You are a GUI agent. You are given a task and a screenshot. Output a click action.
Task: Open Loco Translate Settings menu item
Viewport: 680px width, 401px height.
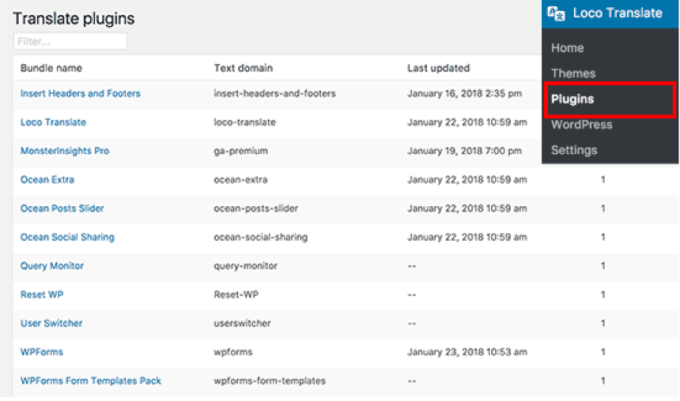click(574, 150)
